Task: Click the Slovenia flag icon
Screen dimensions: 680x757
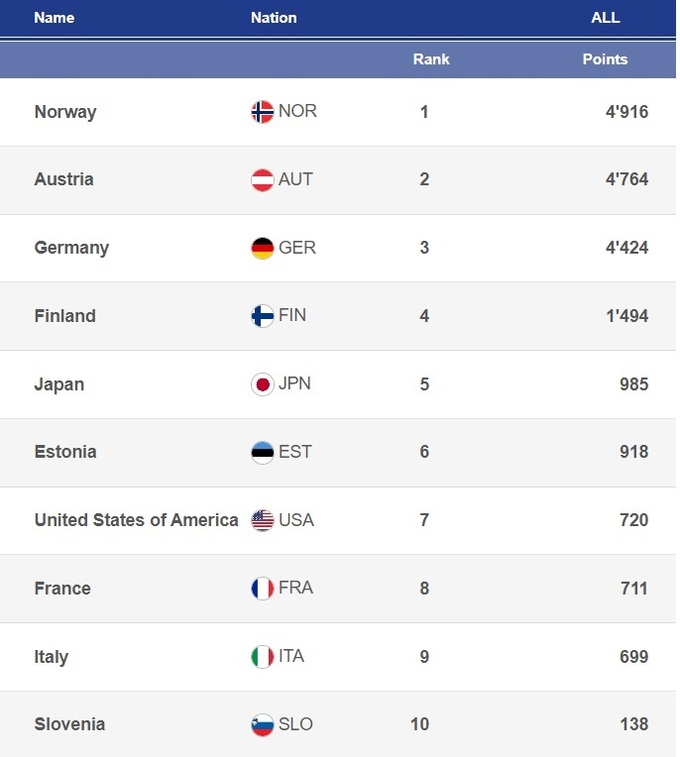Action: [x=262, y=725]
